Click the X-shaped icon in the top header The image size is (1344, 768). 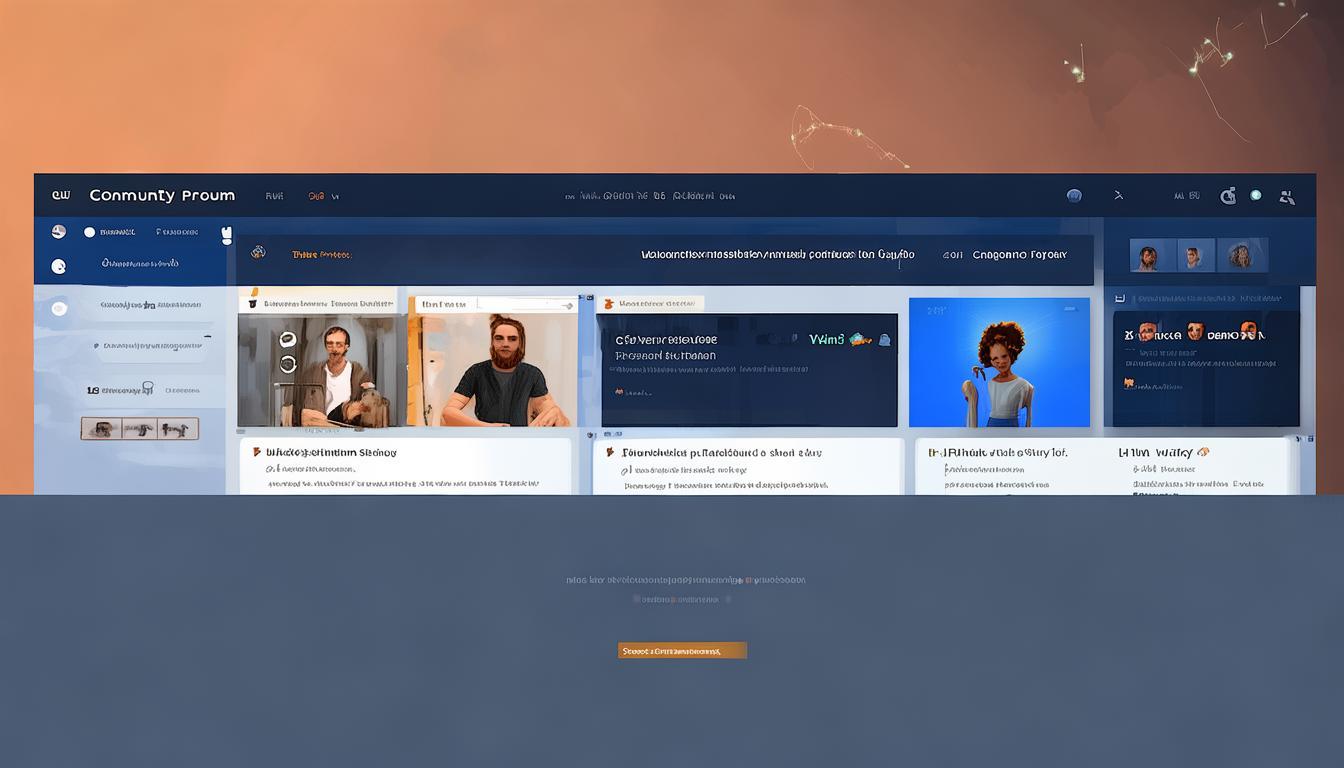[1119, 196]
